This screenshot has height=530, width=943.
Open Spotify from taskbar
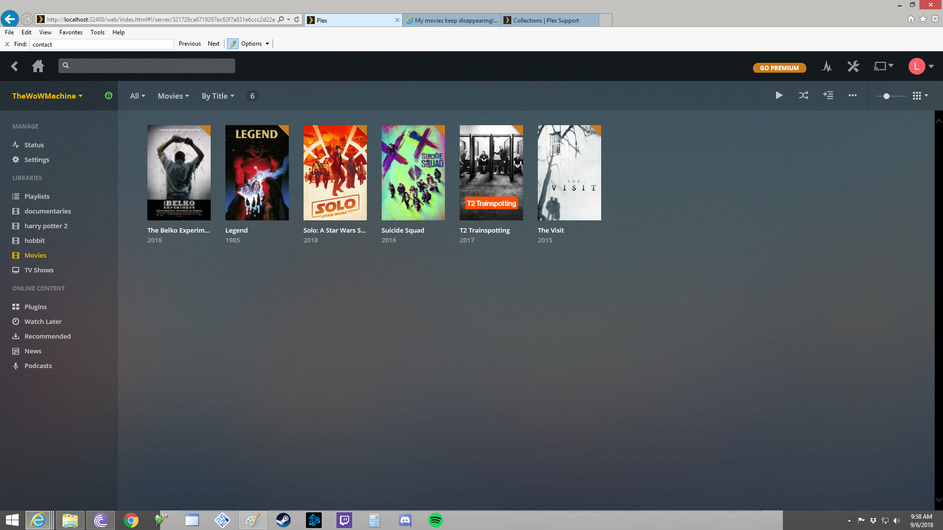pos(435,520)
